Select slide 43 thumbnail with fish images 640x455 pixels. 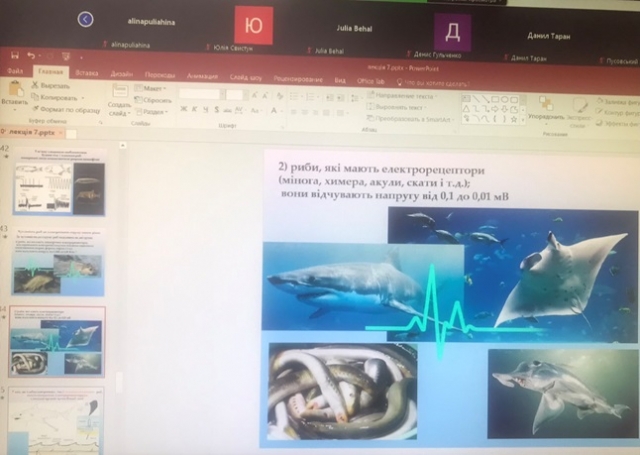click(58, 262)
